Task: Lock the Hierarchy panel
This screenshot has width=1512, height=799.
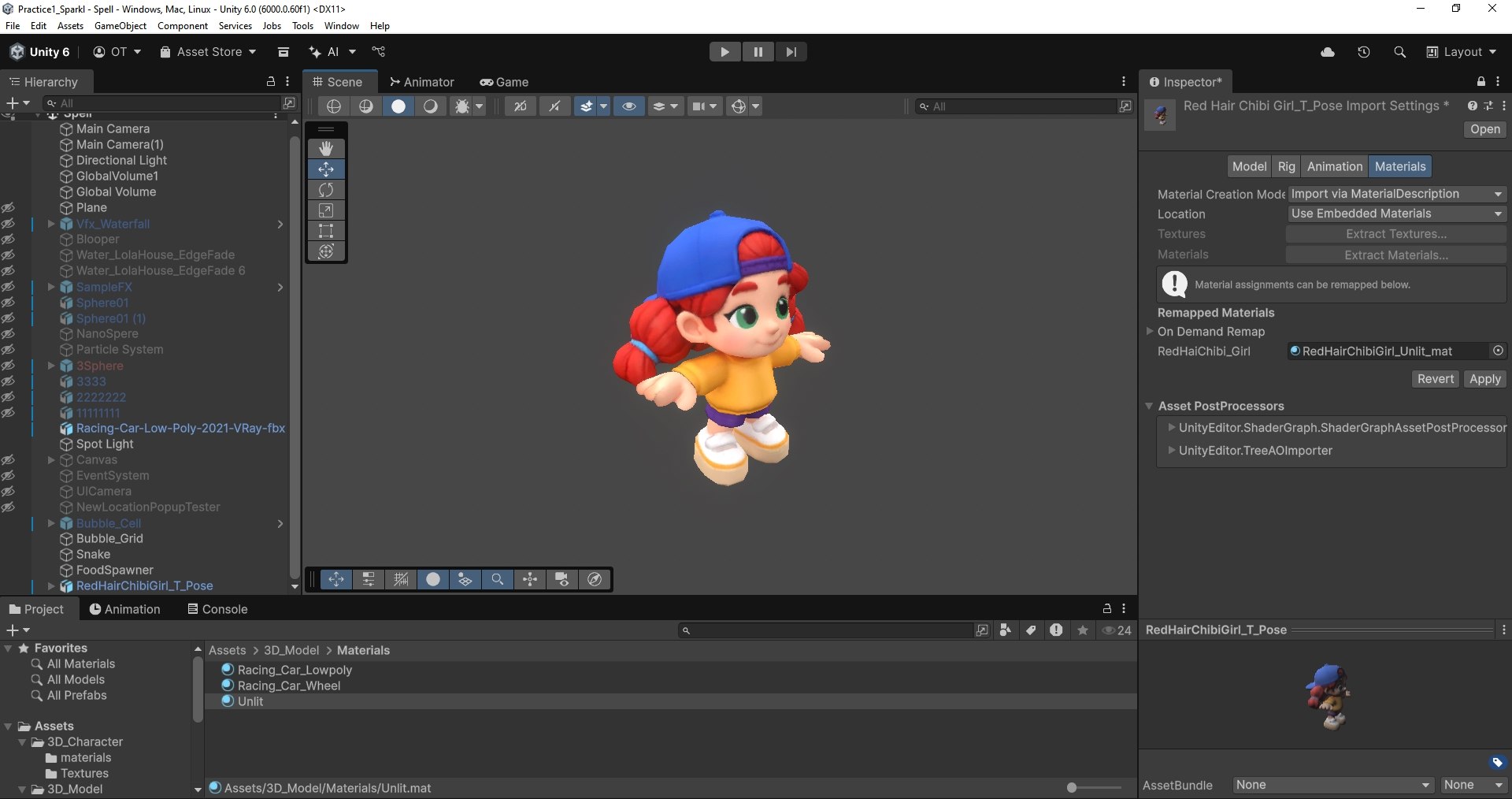Action: coord(271,81)
